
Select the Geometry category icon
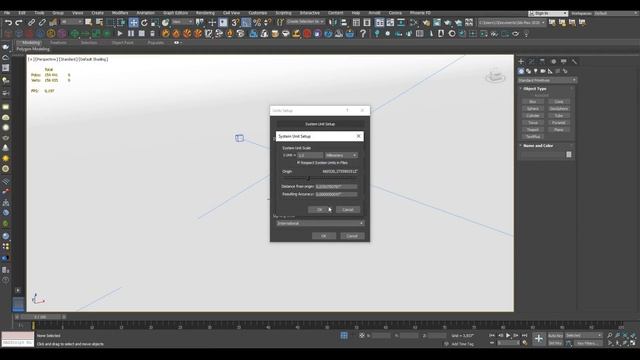click(x=521, y=71)
